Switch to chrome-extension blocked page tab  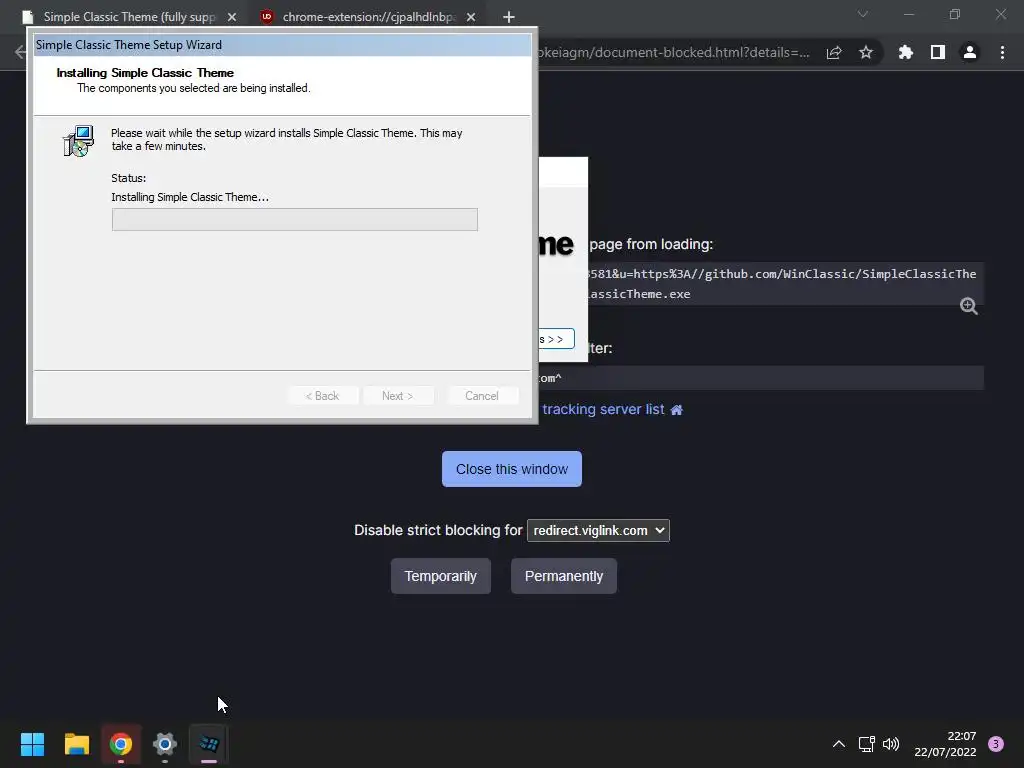368,17
